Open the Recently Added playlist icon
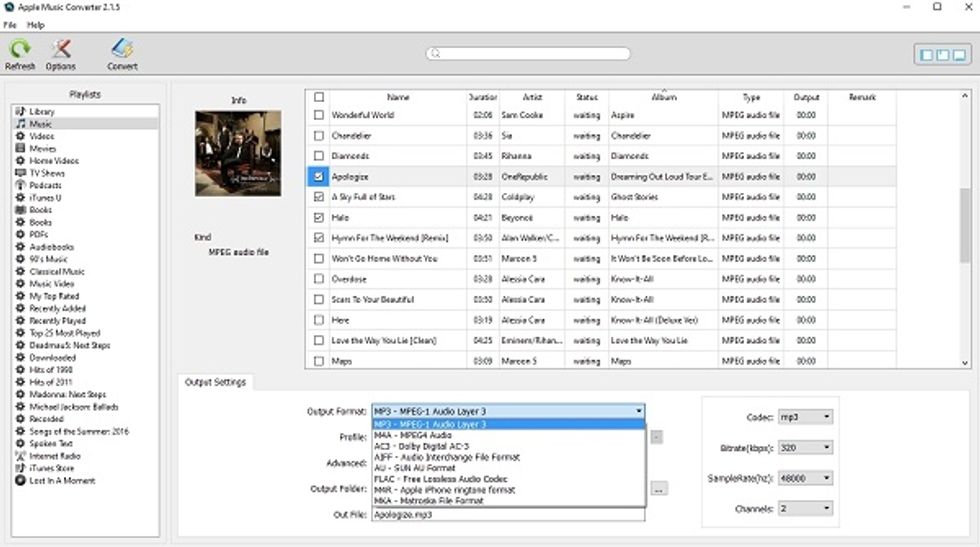Screen dimensions: 980x547 coord(21,308)
